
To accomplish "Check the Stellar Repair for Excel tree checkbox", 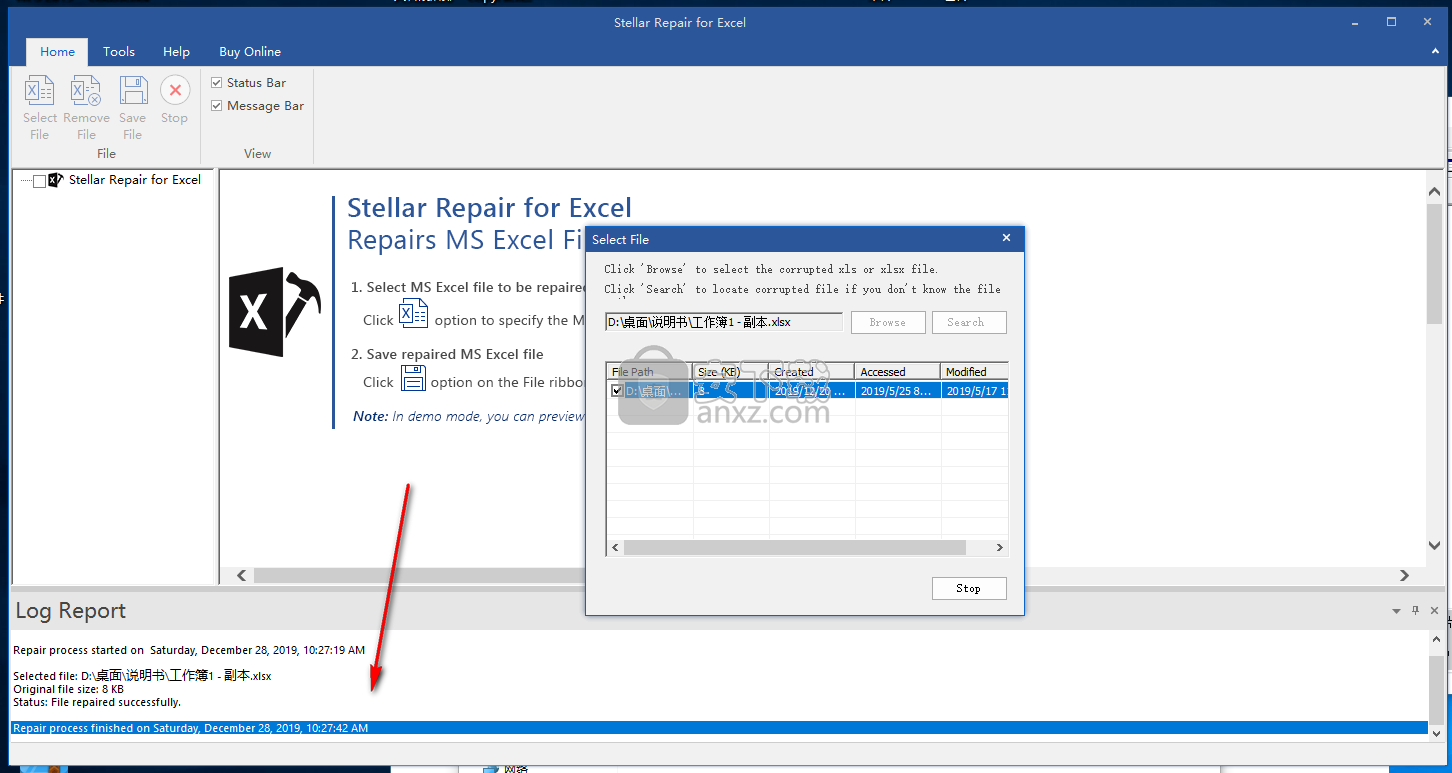I will click(x=39, y=181).
